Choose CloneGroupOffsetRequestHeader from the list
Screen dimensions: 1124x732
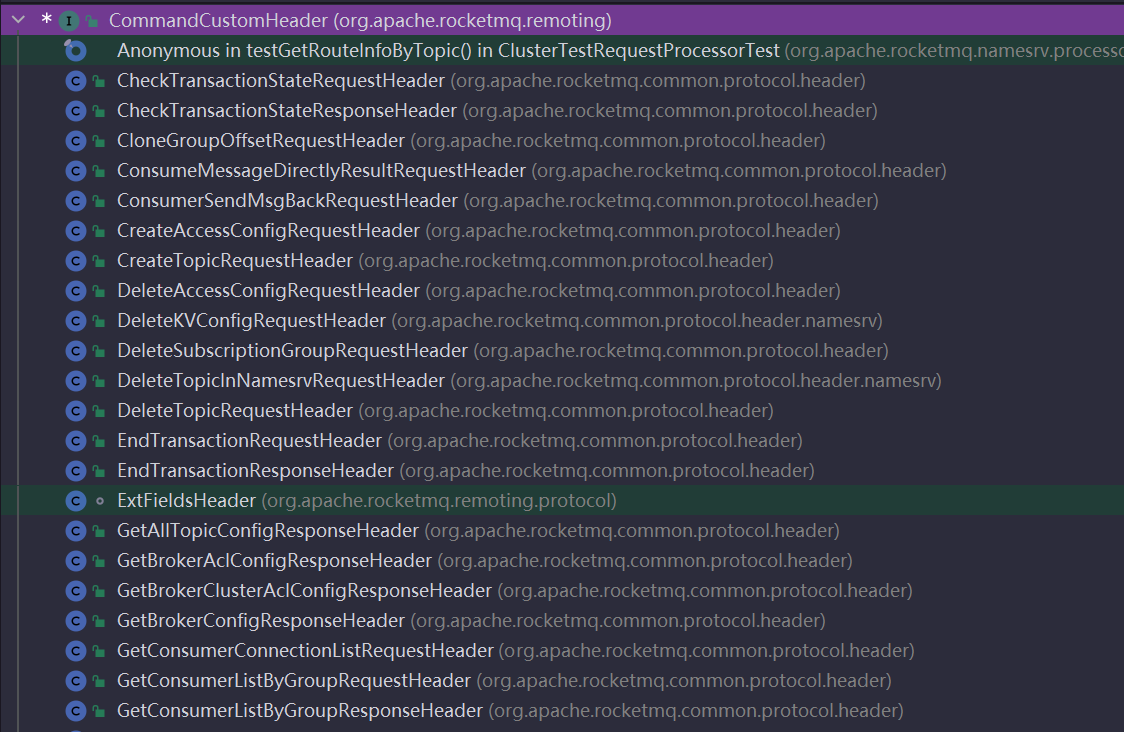[x=261, y=141]
